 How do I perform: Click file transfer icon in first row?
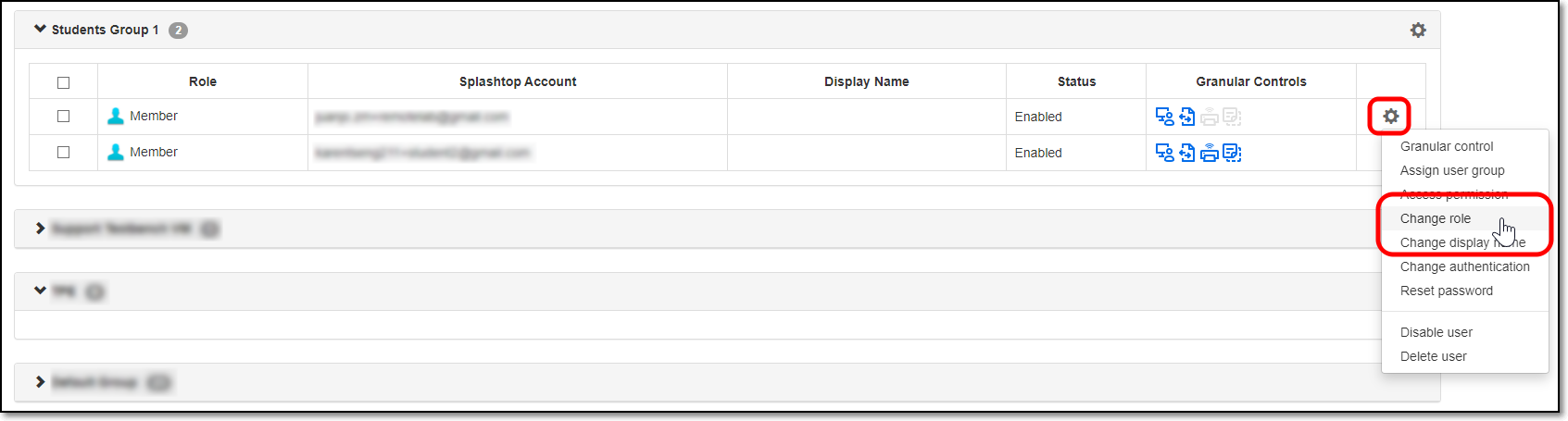pyautogui.click(x=1187, y=117)
